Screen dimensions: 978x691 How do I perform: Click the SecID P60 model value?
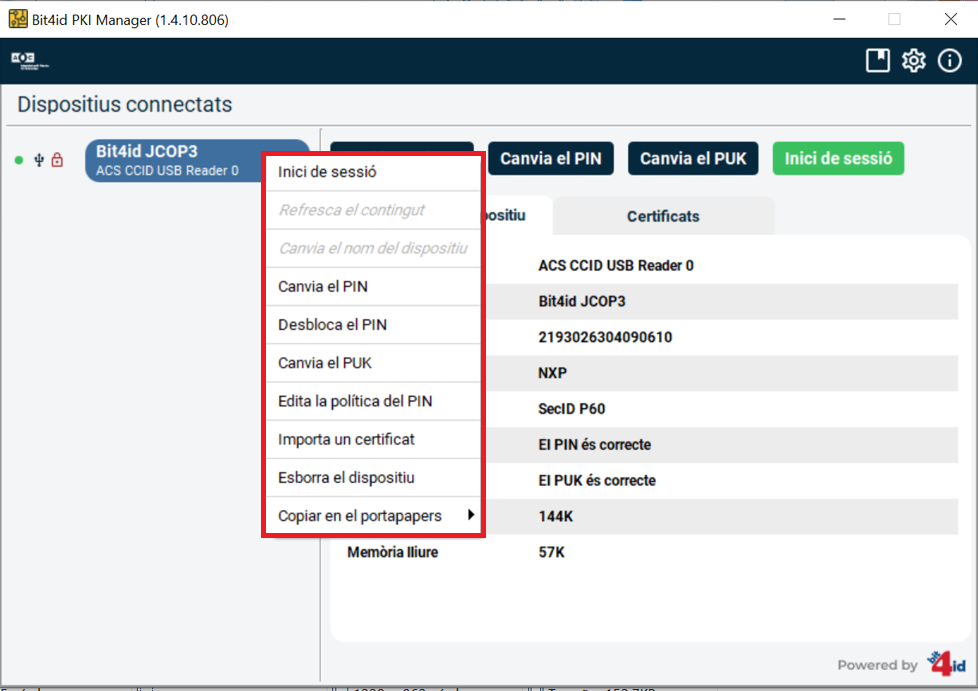coord(571,409)
